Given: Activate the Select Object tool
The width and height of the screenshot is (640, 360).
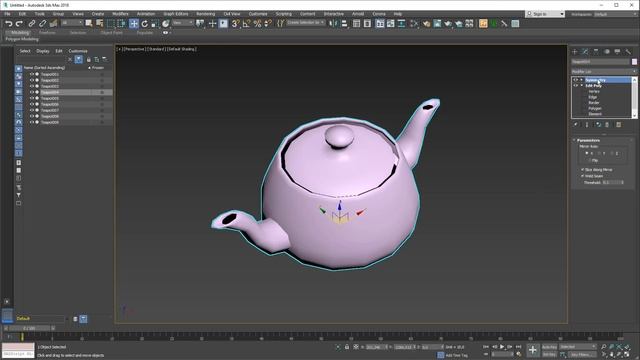Looking at the screenshot, I should pyautogui.click(x=89, y=24).
